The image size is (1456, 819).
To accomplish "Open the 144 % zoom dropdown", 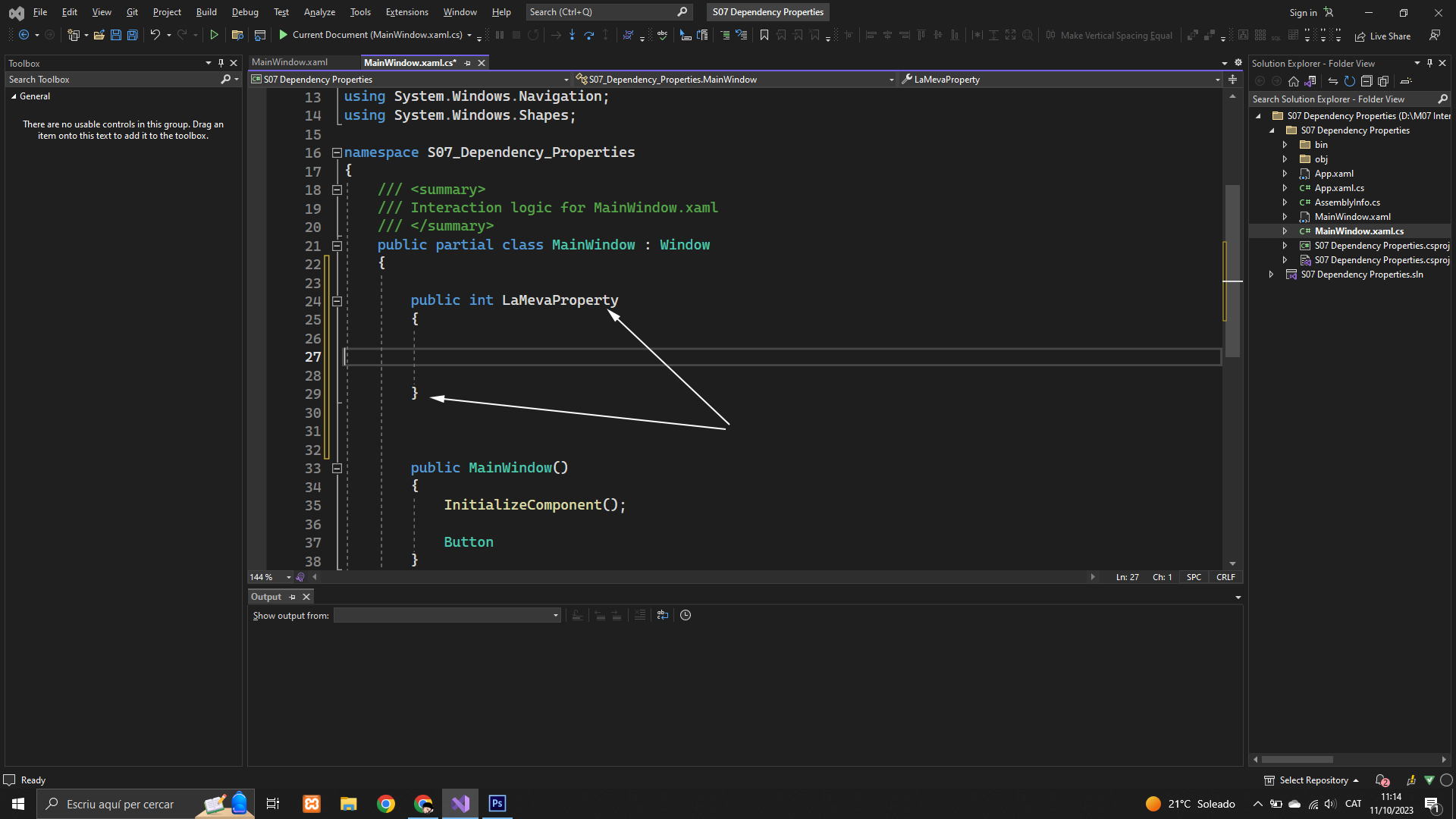I will click(288, 577).
